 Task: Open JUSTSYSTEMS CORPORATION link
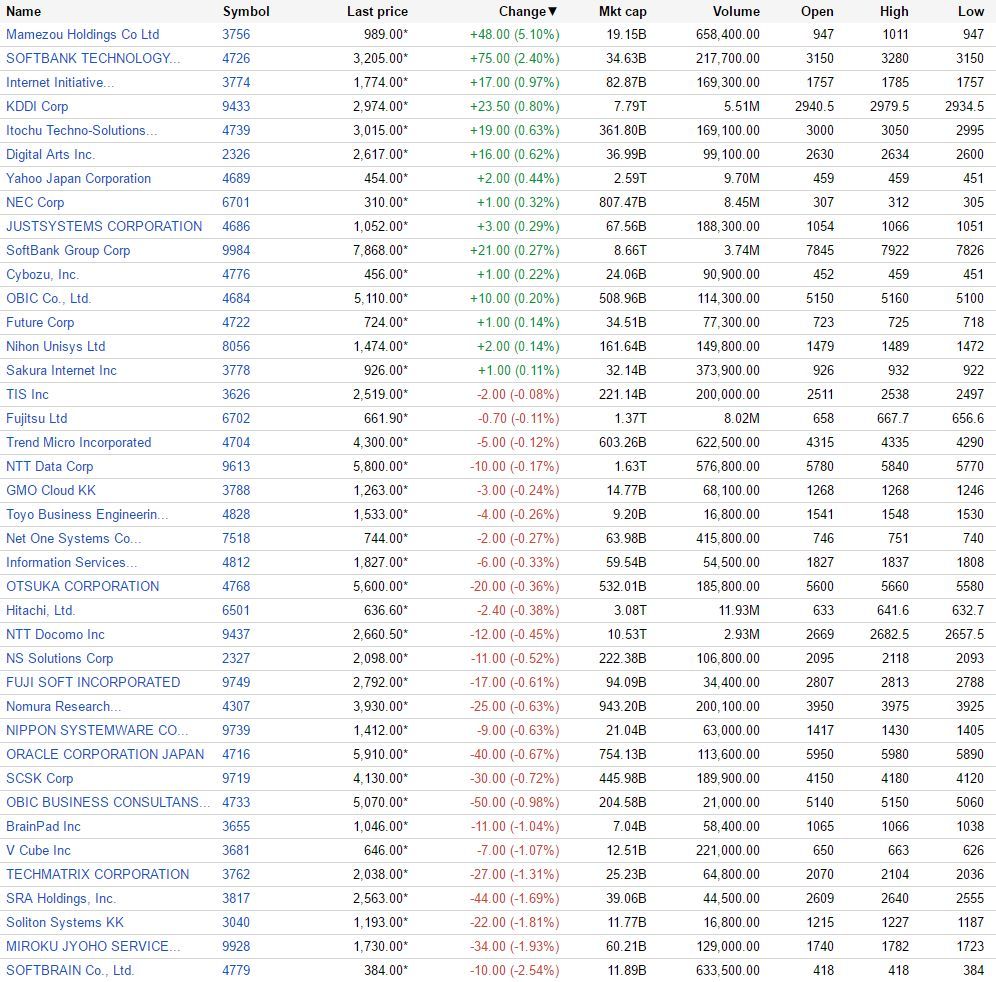click(x=104, y=226)
